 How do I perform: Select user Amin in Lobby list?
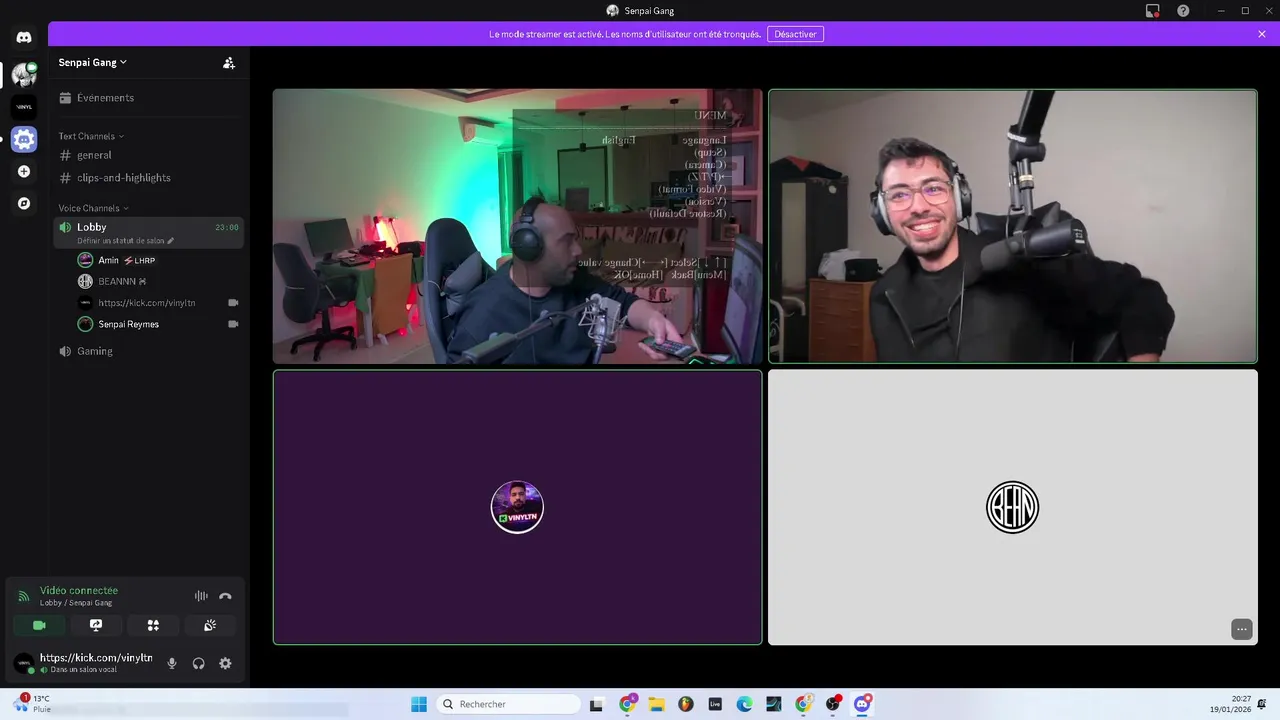[158, 260]
